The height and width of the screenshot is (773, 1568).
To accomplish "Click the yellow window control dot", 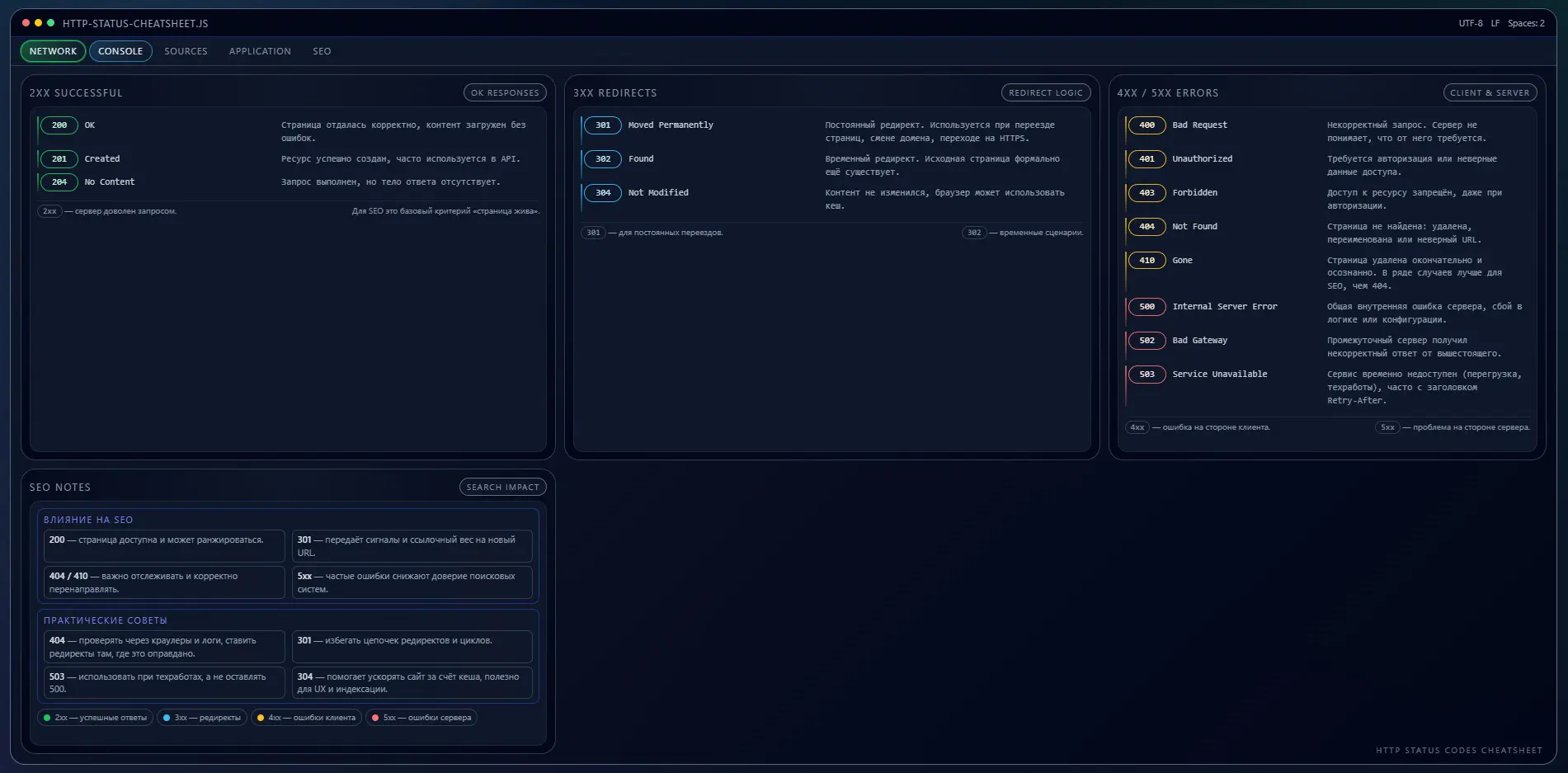I will (38, 23).
